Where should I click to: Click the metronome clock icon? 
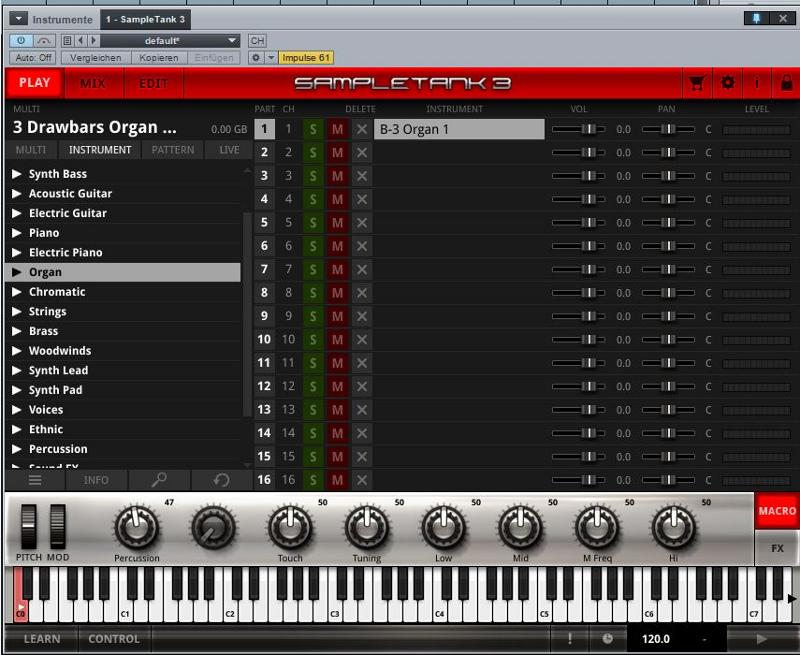coord(607,639)
